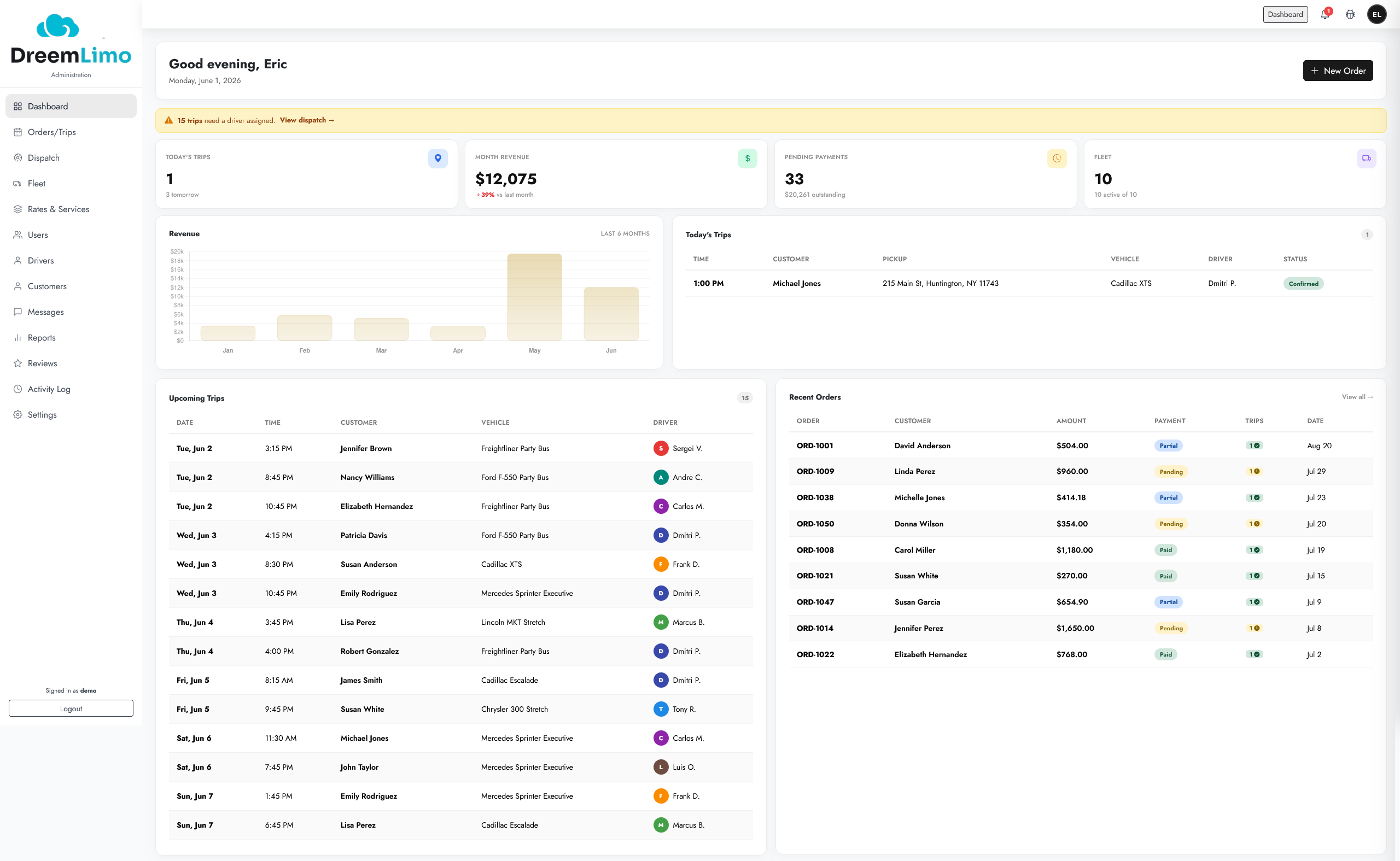Click the Dispatch icon in sidebar
The width and height of the screenshot is (1400, 861).
point(17,158)
